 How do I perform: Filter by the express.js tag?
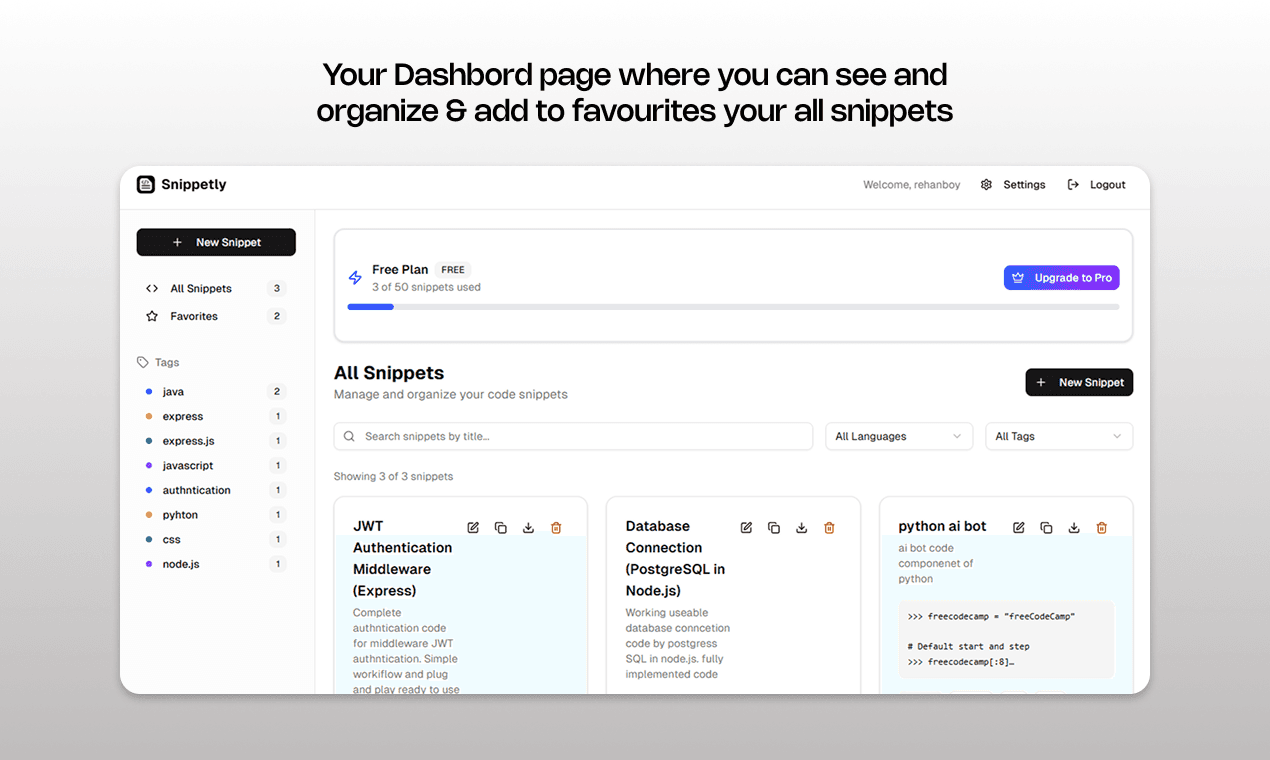click(x=188, y=441)
